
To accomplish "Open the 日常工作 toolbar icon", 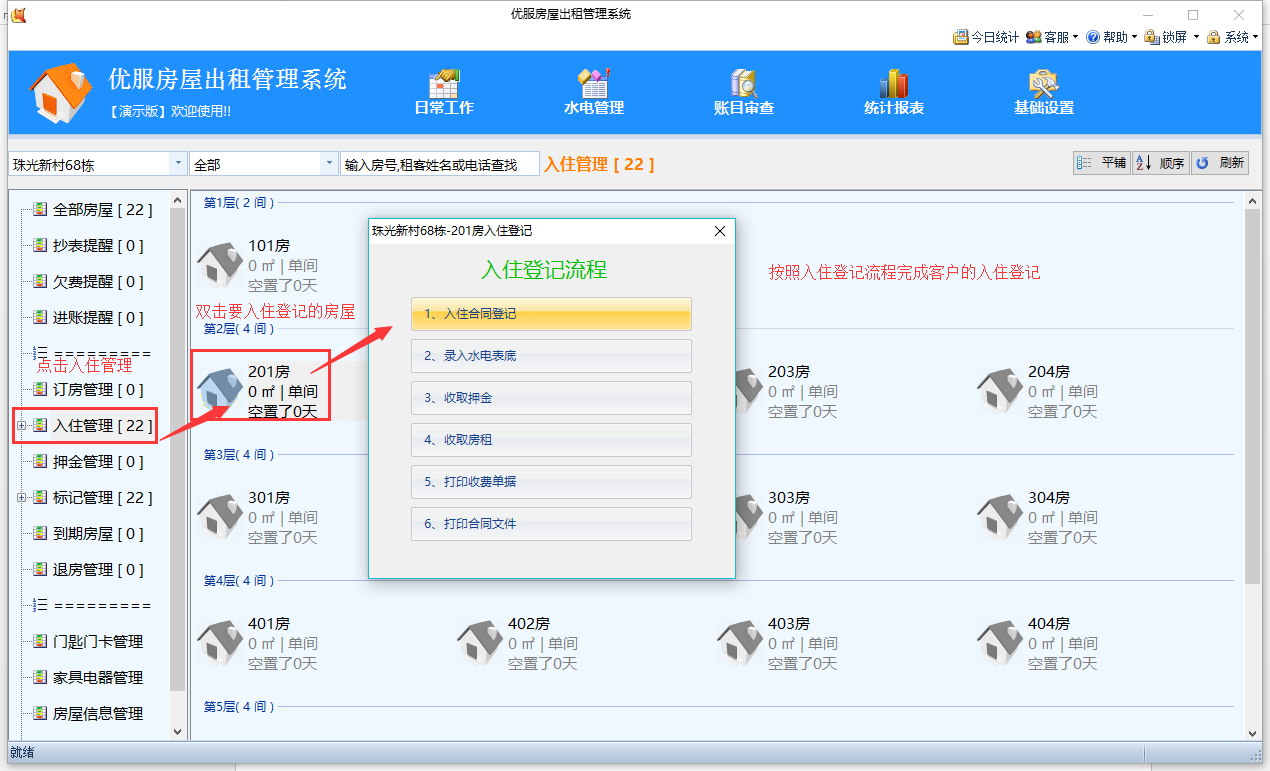I will (x=444, y=92).
